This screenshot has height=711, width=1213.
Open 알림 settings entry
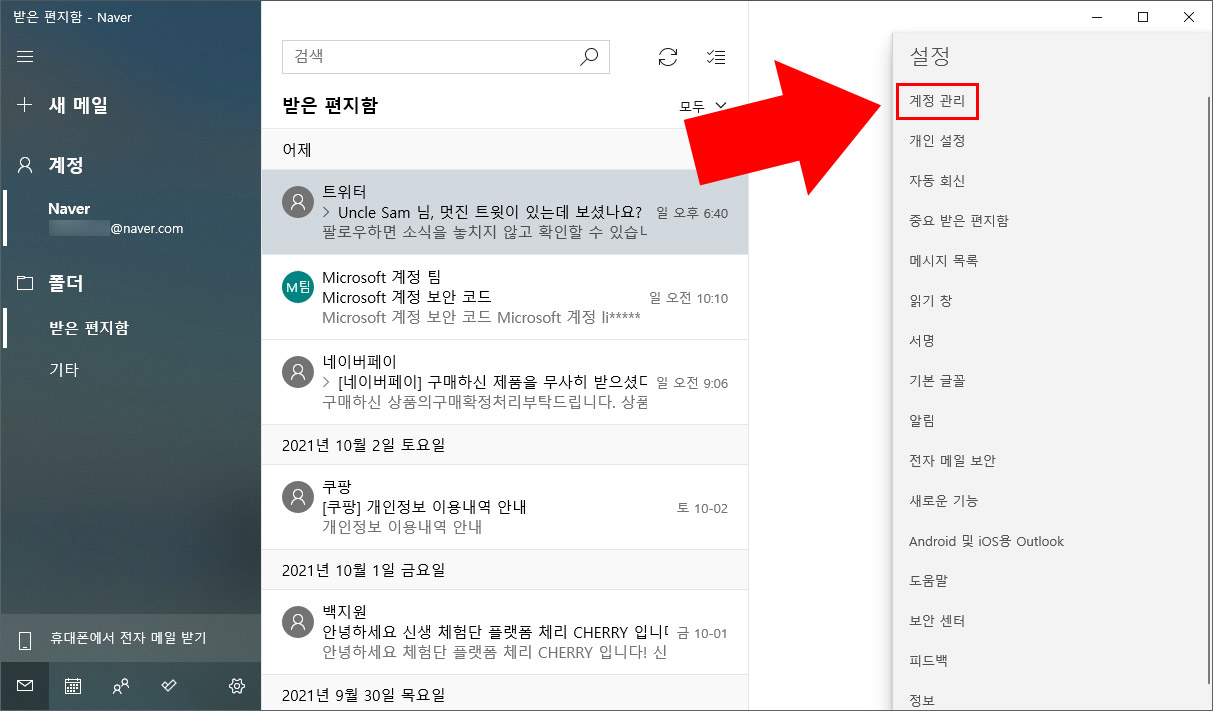(x=922, y=421)
